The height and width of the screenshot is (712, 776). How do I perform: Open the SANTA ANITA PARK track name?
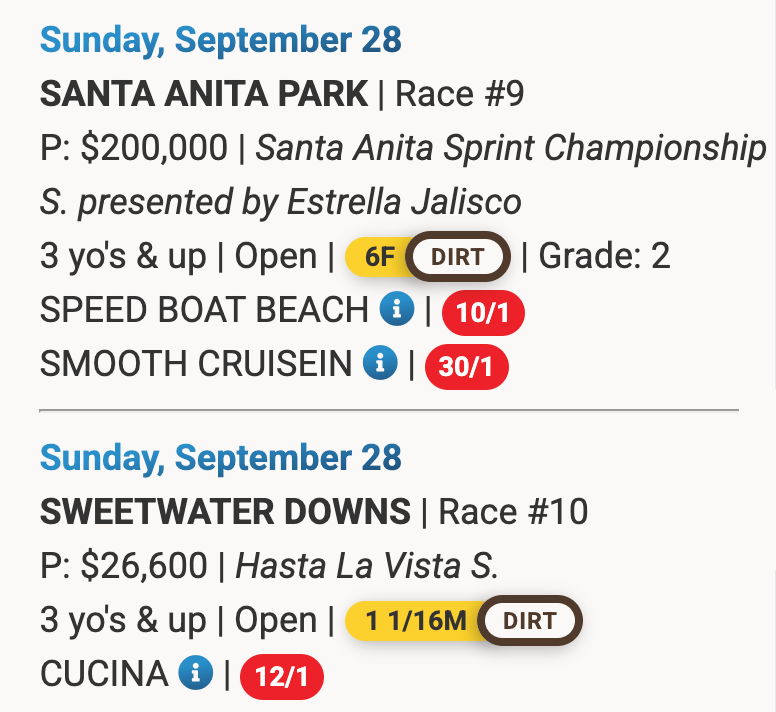(x=204, y=95)
